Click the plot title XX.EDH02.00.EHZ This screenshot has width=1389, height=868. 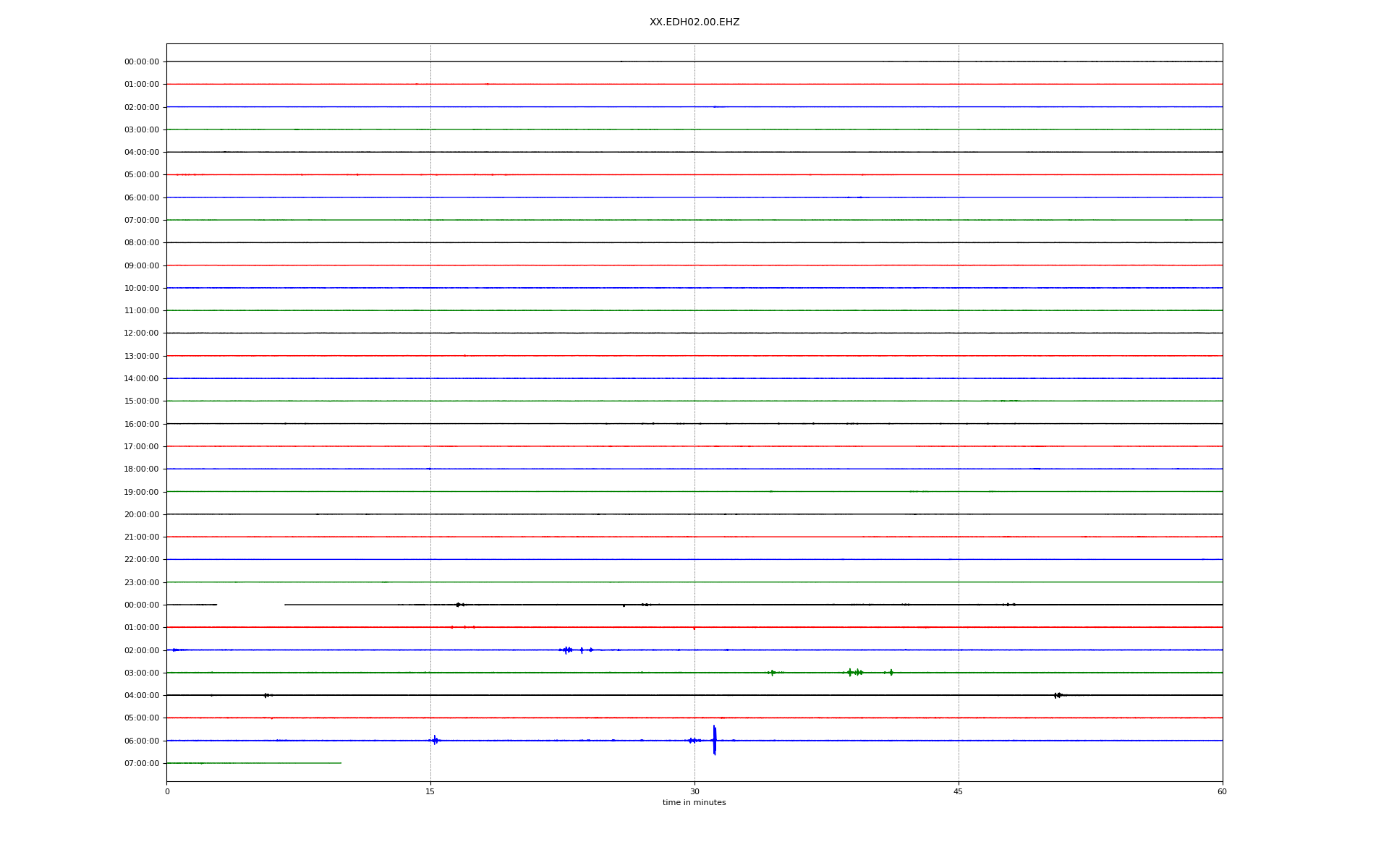coord(694,22)
